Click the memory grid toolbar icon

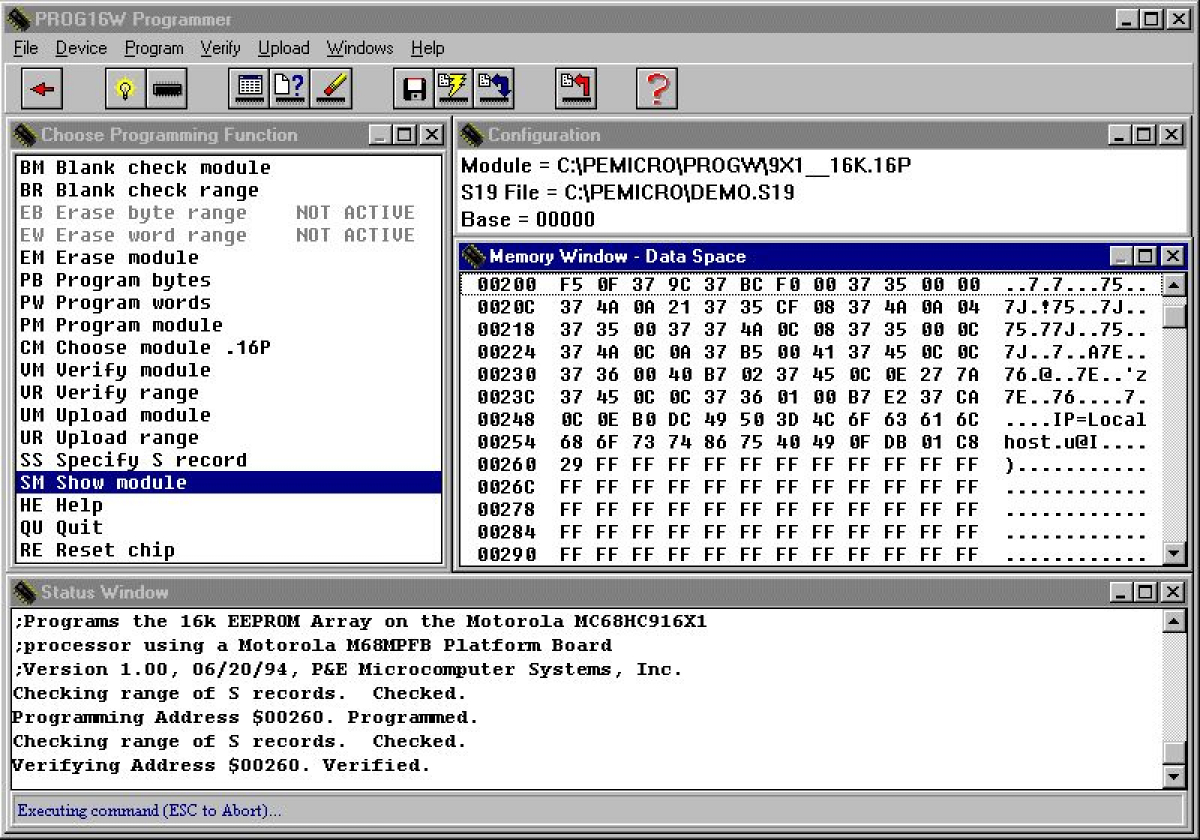pos(249,90)
